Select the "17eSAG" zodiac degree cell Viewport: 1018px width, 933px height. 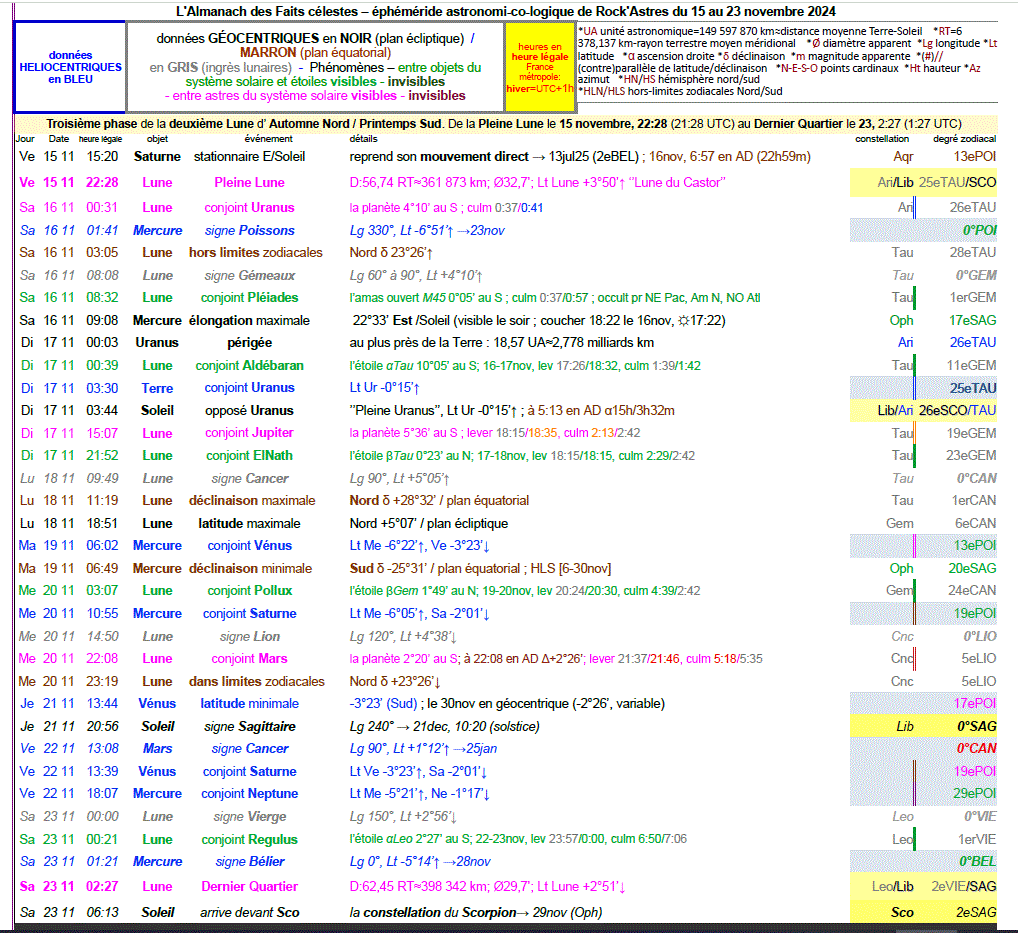click(972, 321)
